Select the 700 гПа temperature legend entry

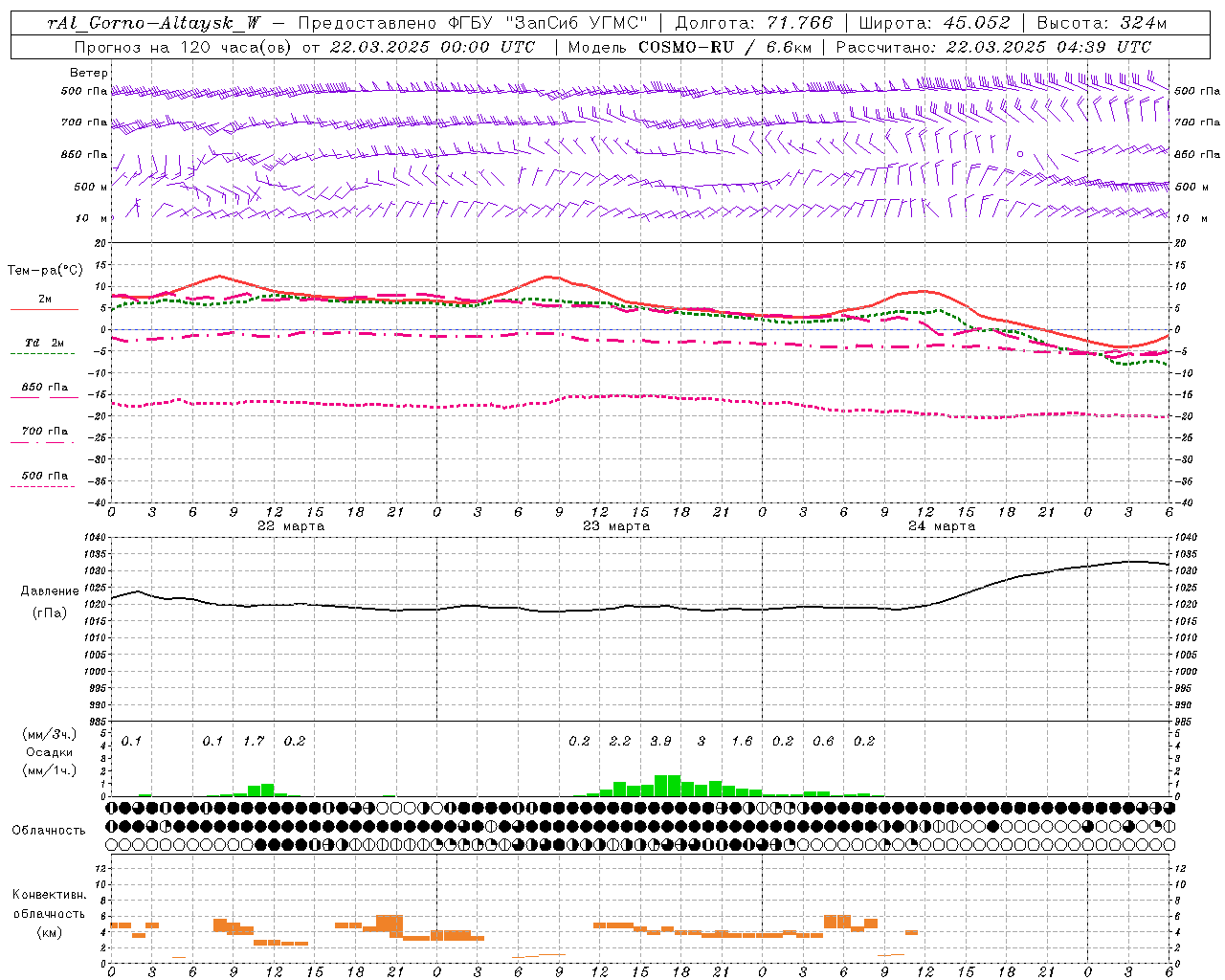44,432
